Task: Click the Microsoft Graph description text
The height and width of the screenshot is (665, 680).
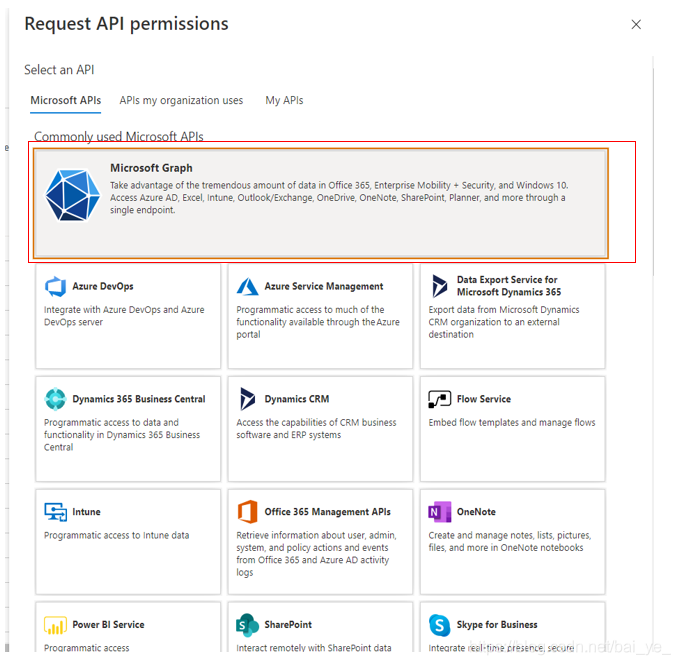Action: [x=339, y=197]
